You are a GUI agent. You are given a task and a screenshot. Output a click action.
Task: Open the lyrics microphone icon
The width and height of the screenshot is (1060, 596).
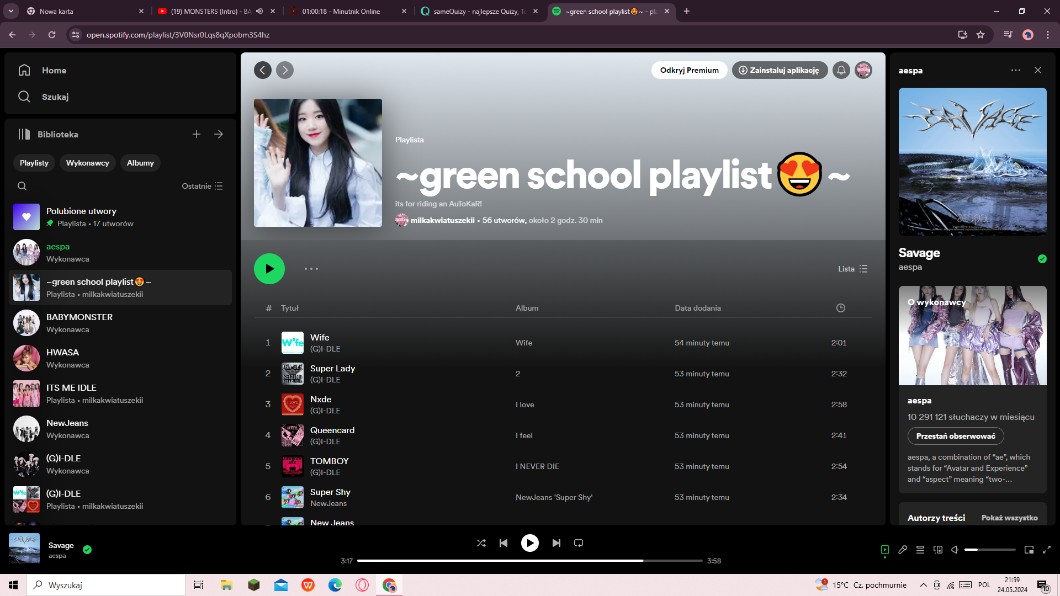click(902, 549)
